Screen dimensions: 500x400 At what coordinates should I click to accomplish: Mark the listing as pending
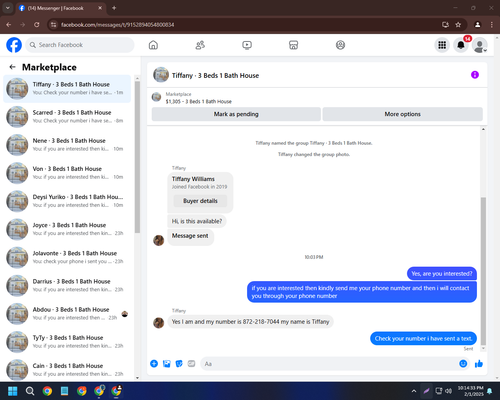click(236, 114)
